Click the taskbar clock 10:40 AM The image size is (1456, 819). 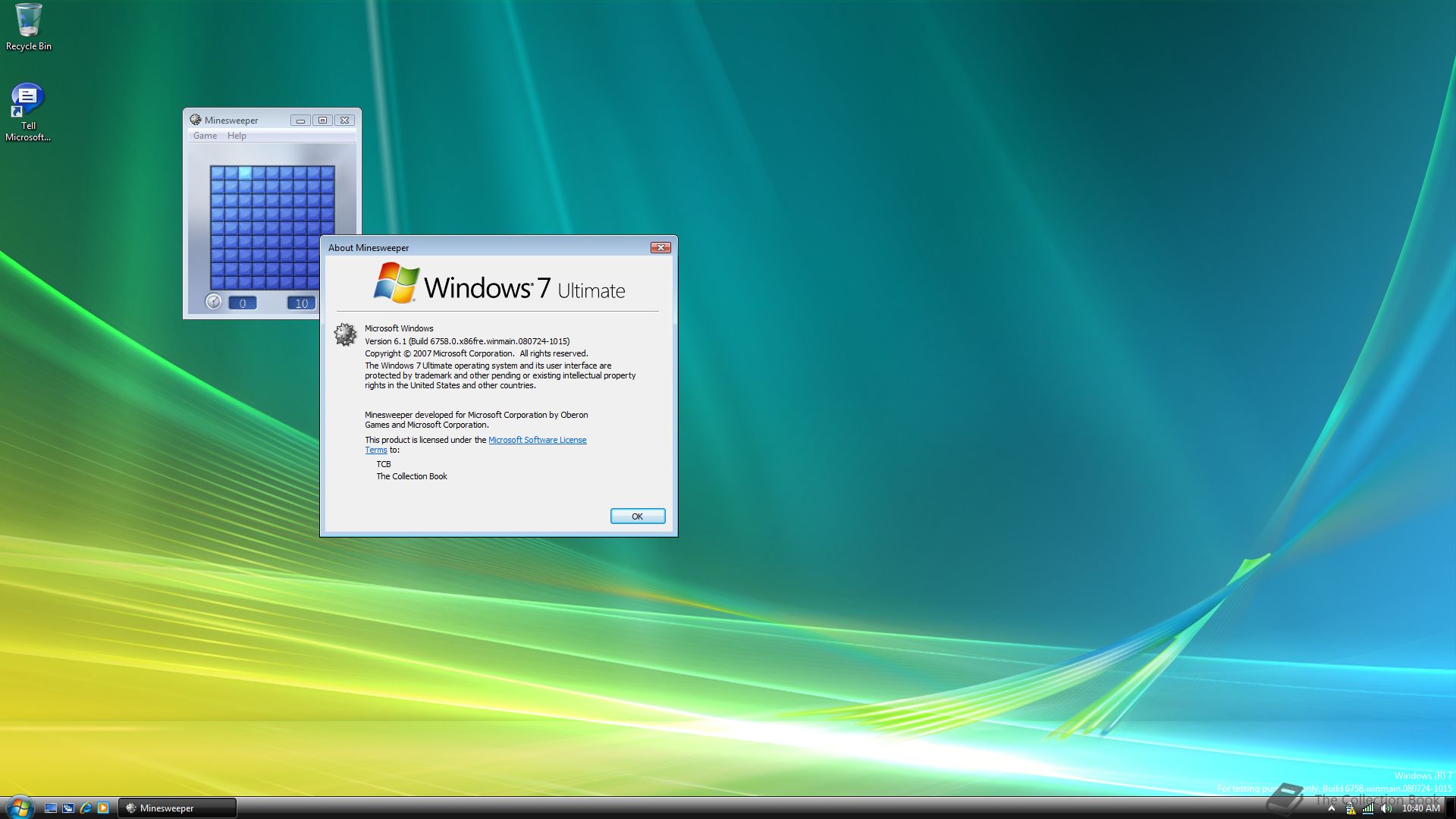point(1420,808)
